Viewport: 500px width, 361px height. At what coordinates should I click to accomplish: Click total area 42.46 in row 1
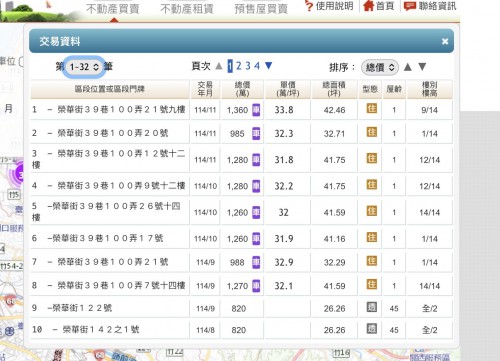(x=334, y=110)
